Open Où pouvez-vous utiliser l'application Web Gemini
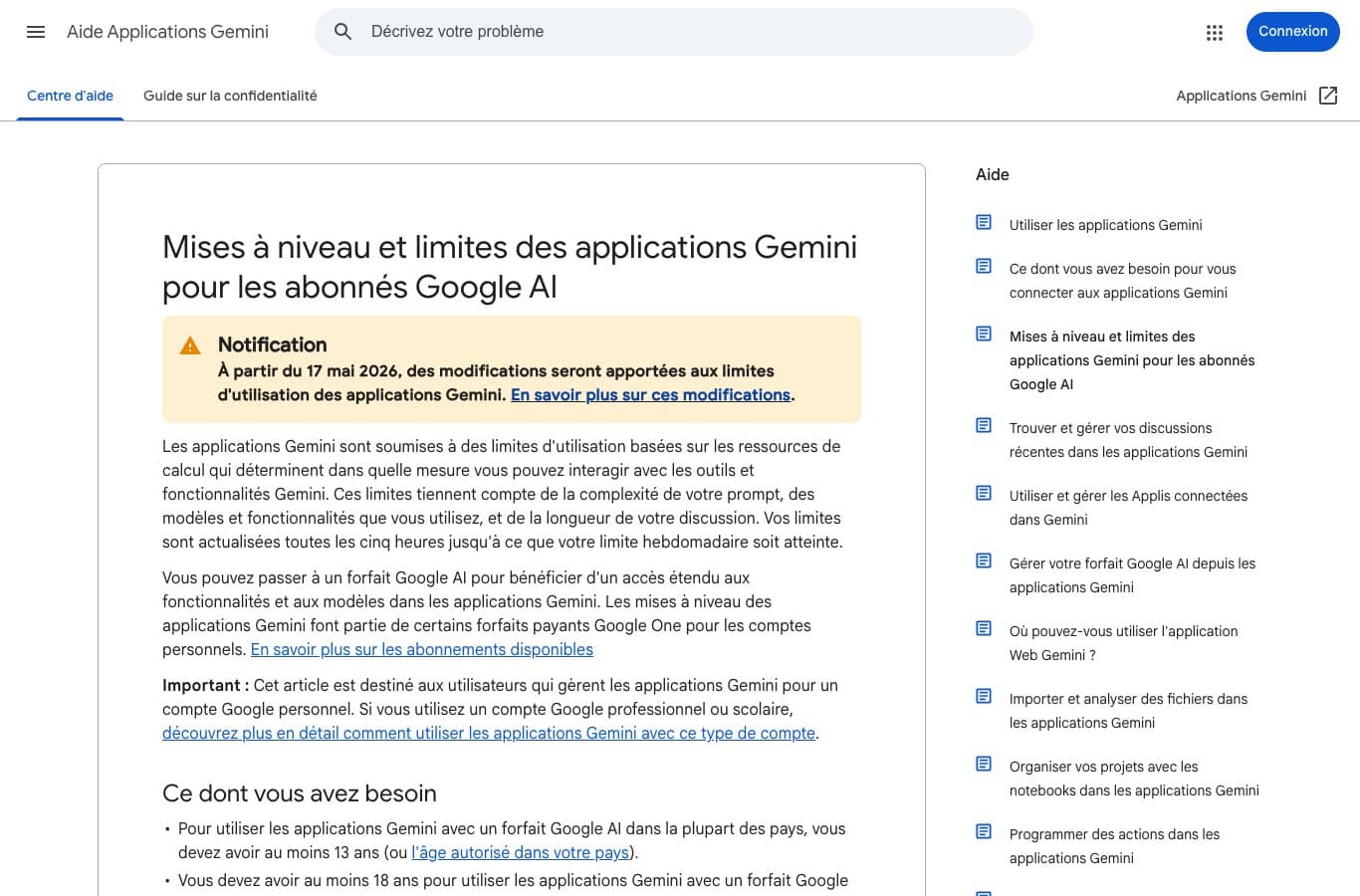Viewport: 1360px width, 896px height. (x=1123, y=643)
